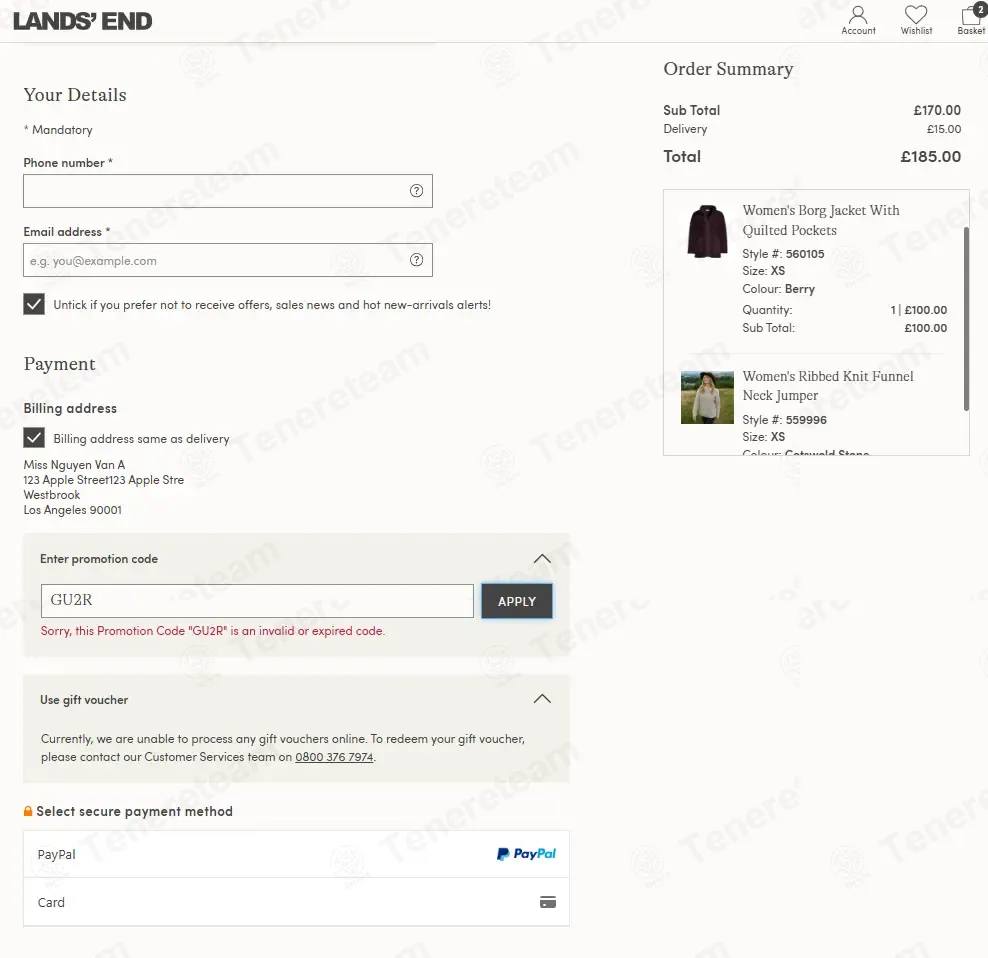Click the PayPal logo

pos(526,854)
